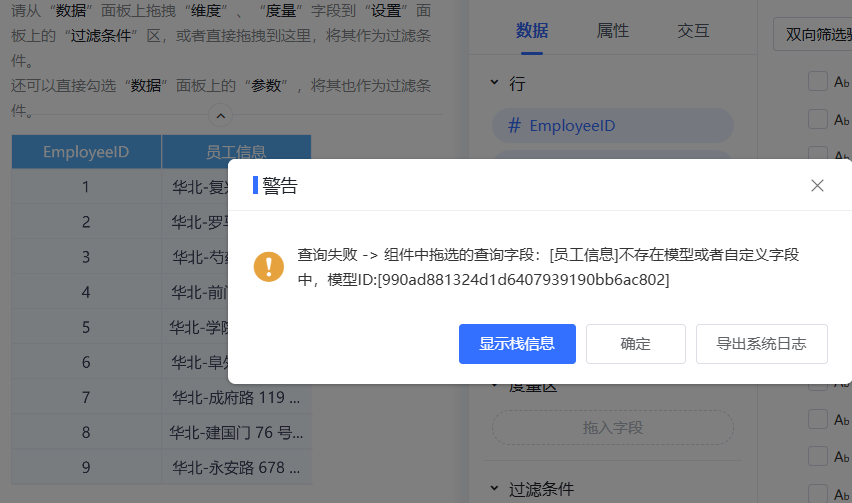
Task: Click the 拖入字段 drop area
Action: (612, 427)
